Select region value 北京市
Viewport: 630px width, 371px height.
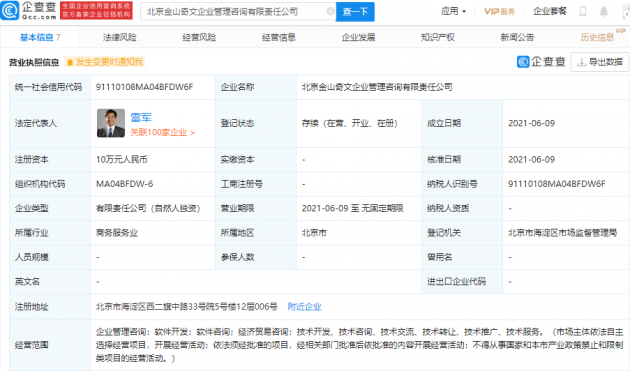pyautogui.click(x=314, y=233)
